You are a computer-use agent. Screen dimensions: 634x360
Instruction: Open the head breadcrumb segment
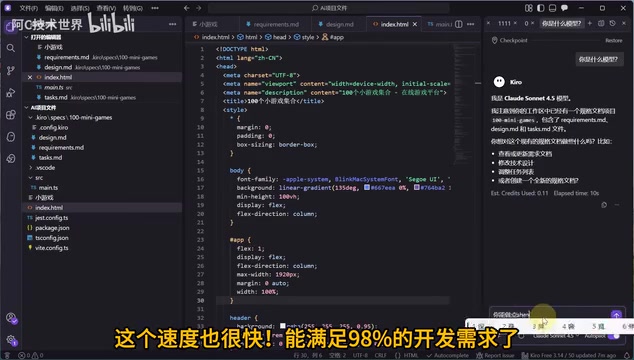[276, 37]
